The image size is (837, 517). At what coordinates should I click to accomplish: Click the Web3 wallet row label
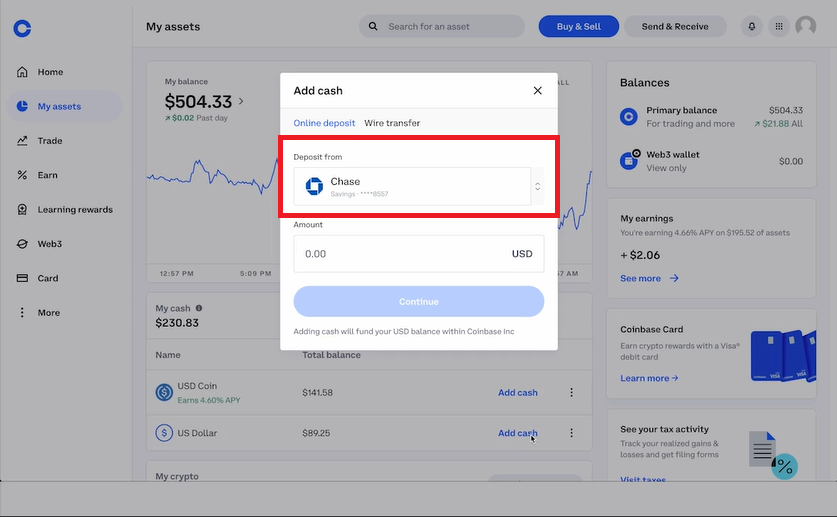pyautogui.click(x=673, y=155)
